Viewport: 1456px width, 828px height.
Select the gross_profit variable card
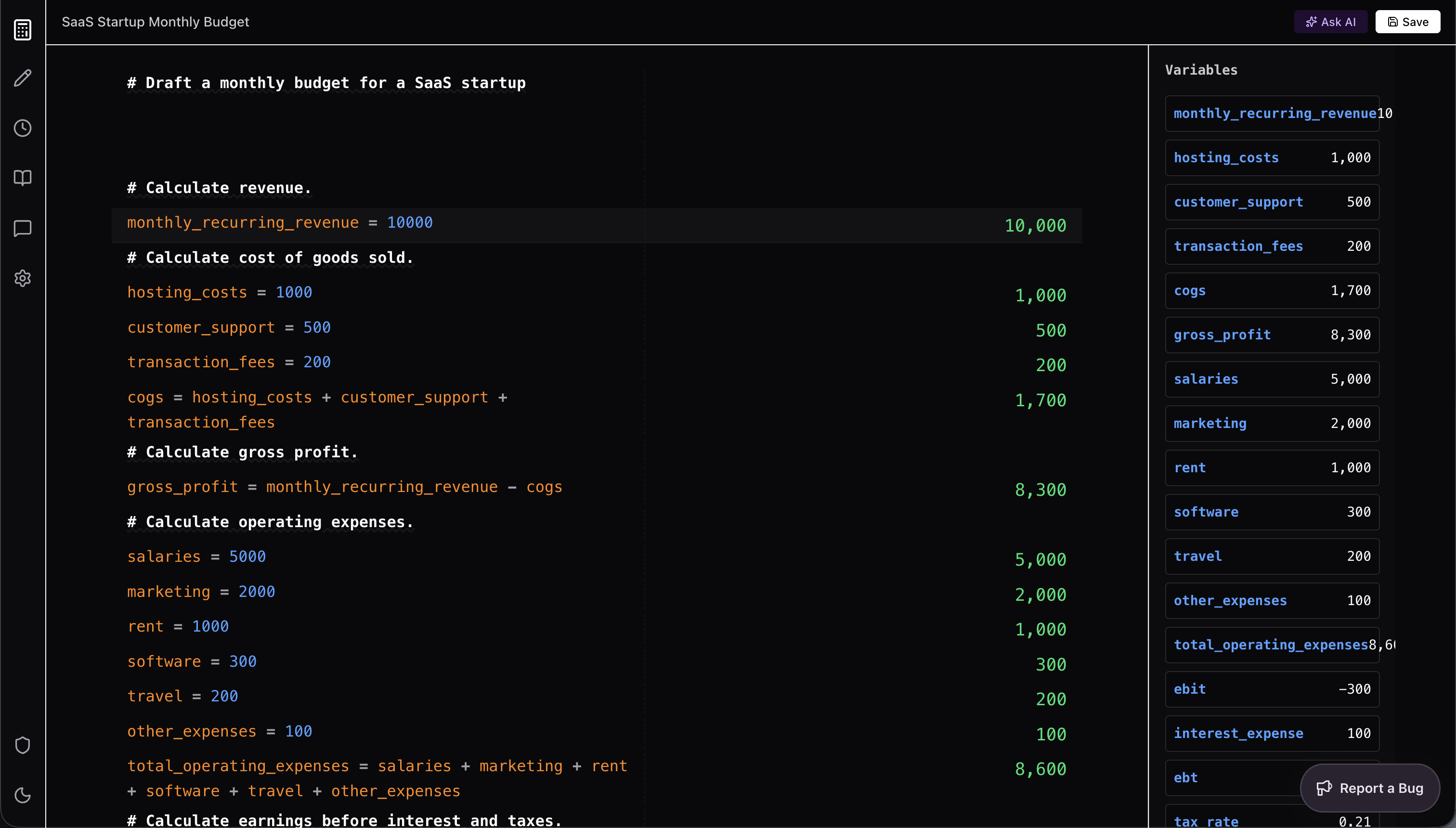click(x=1272, y=335)
